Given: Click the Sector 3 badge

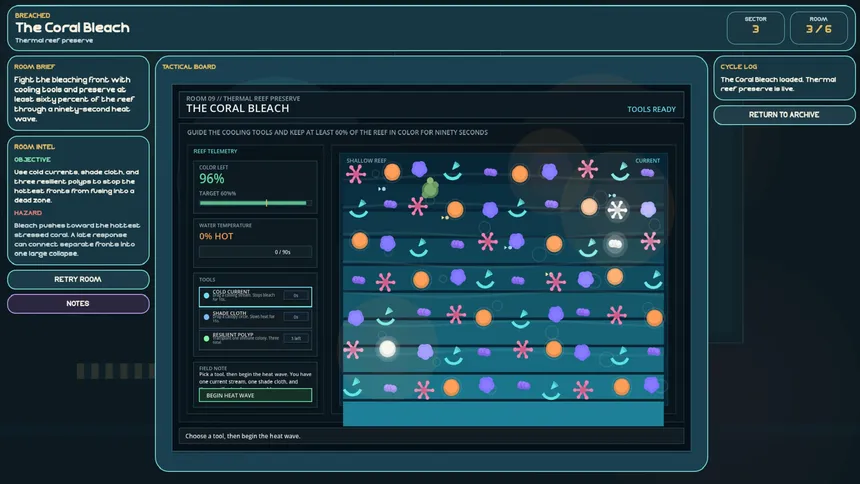Looking at the screenshot, I should (755, 25).
